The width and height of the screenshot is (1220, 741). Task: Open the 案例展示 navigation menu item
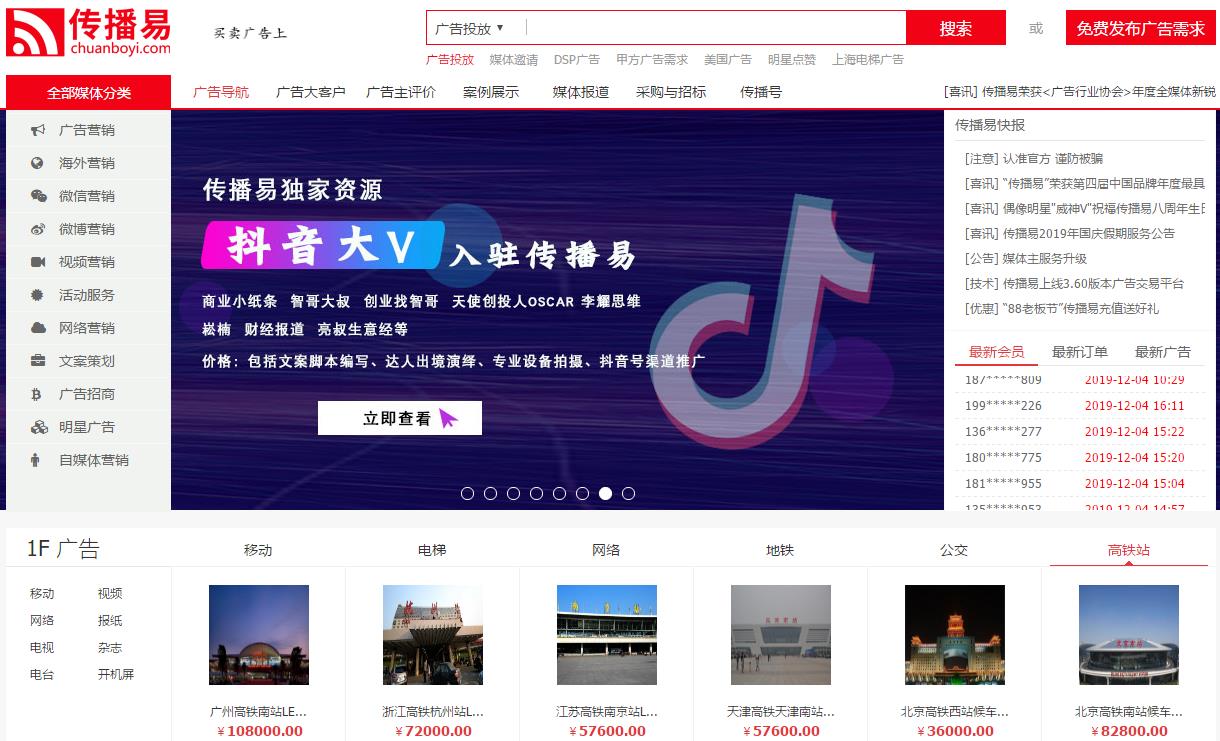491,92
